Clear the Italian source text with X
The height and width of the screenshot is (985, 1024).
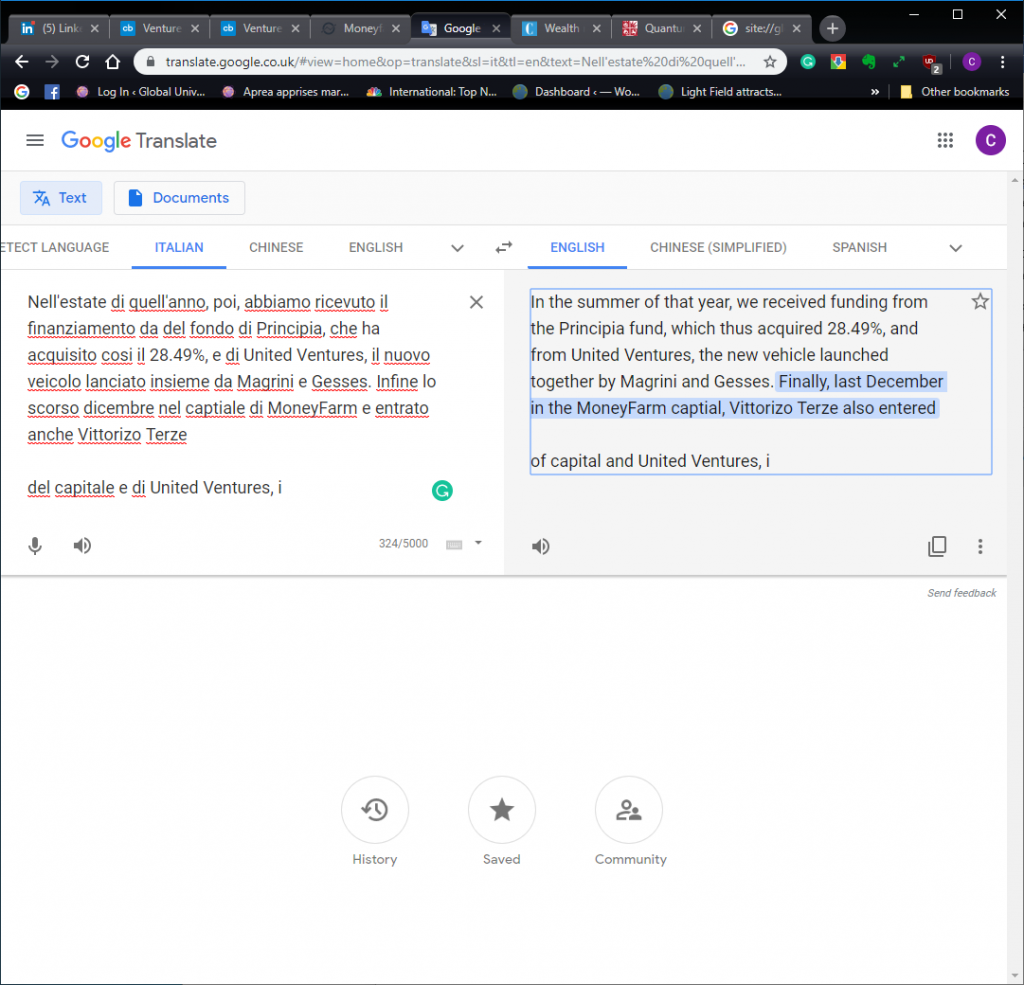click(476, 302)
